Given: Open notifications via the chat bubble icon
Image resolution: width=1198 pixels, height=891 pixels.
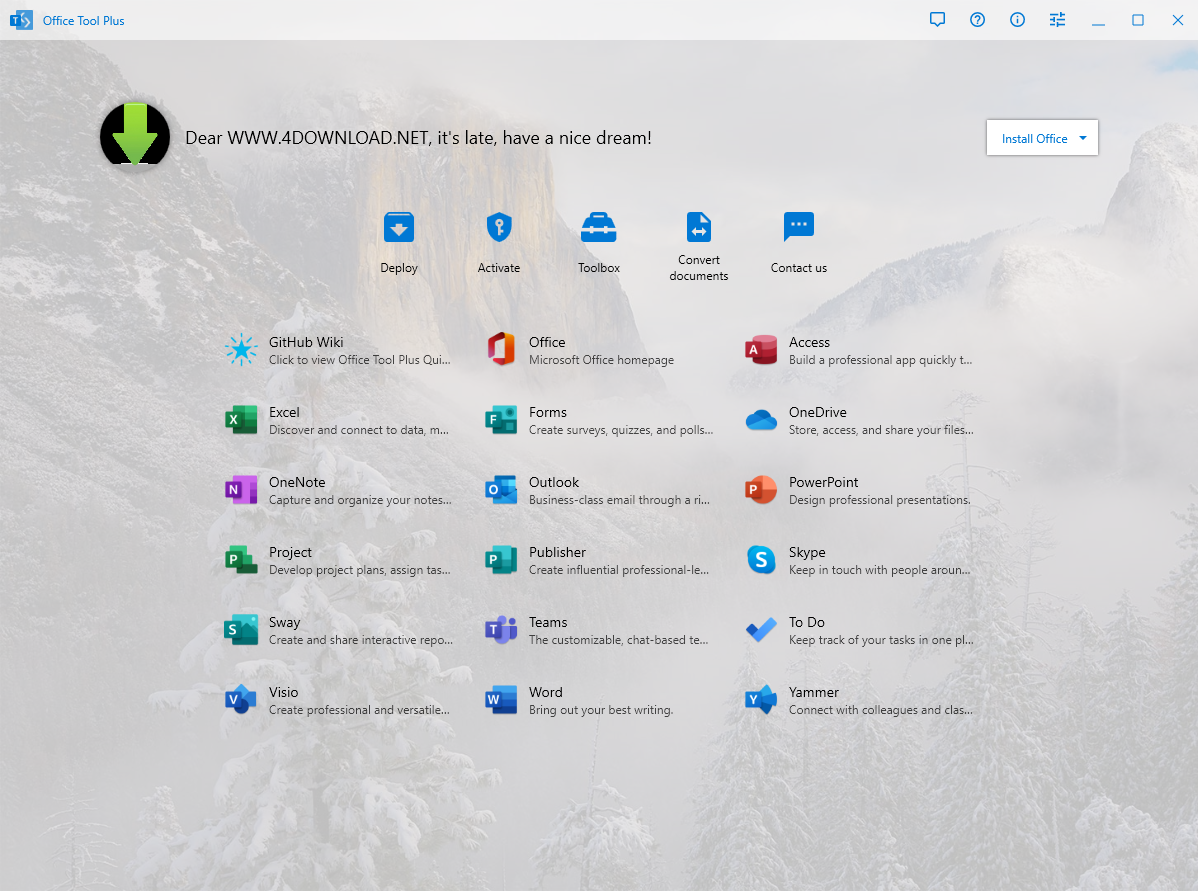Looking at the screenshot, I should pos(937,19).
